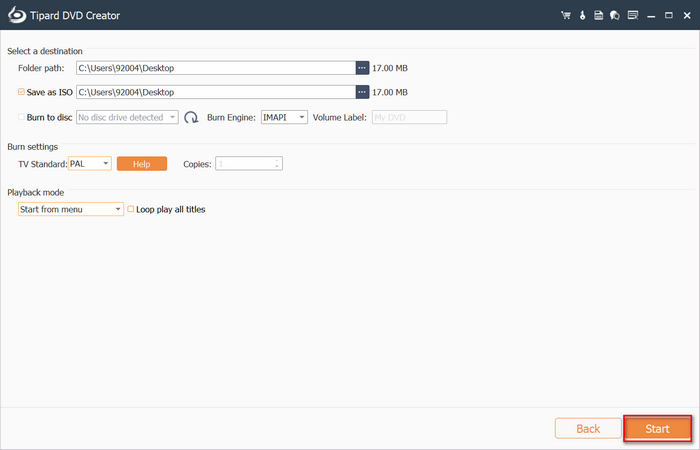
Task: Enable the Burn to disc checkbox
Action: coord(21,117)
